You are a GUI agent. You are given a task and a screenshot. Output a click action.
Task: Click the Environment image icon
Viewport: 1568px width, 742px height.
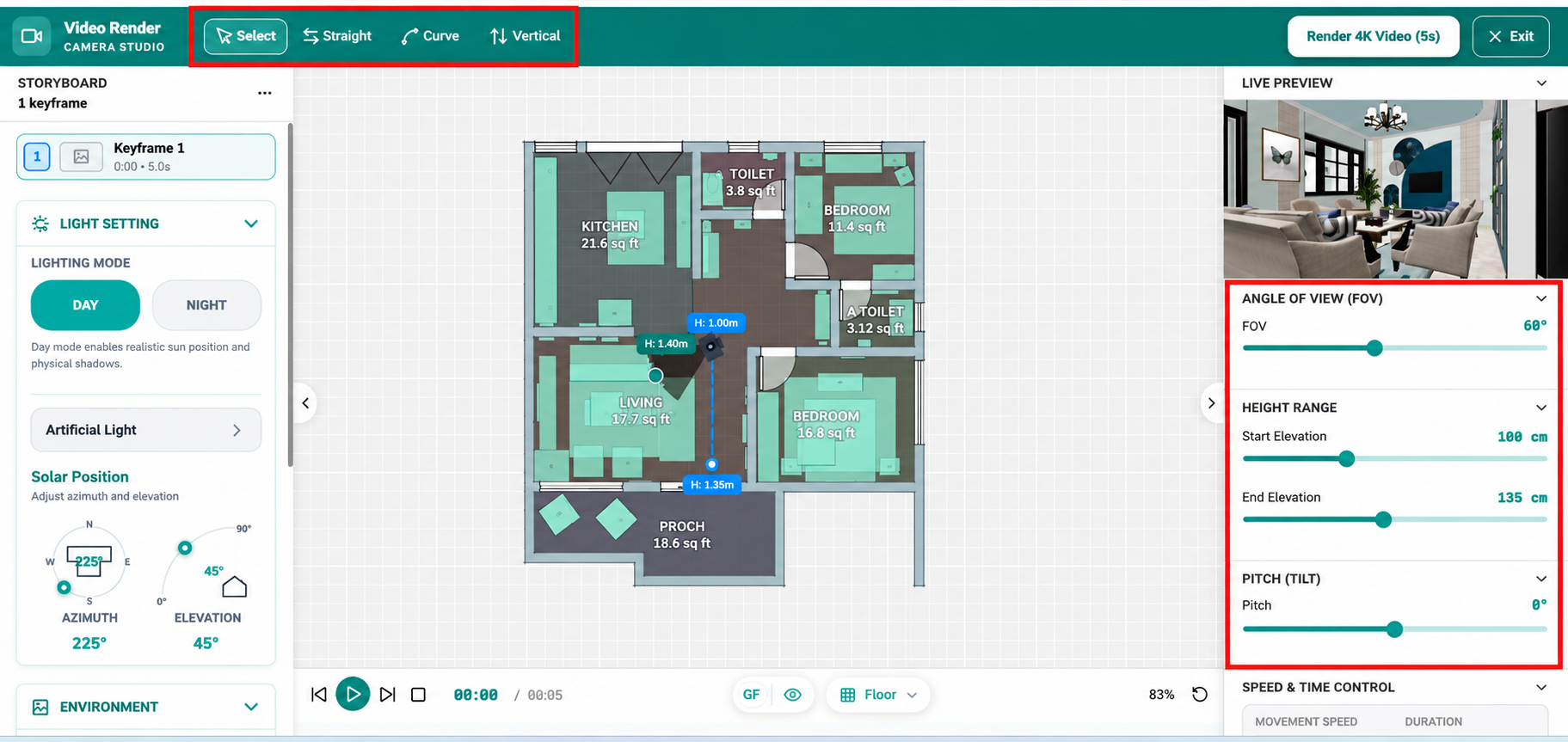pos(40,707)
